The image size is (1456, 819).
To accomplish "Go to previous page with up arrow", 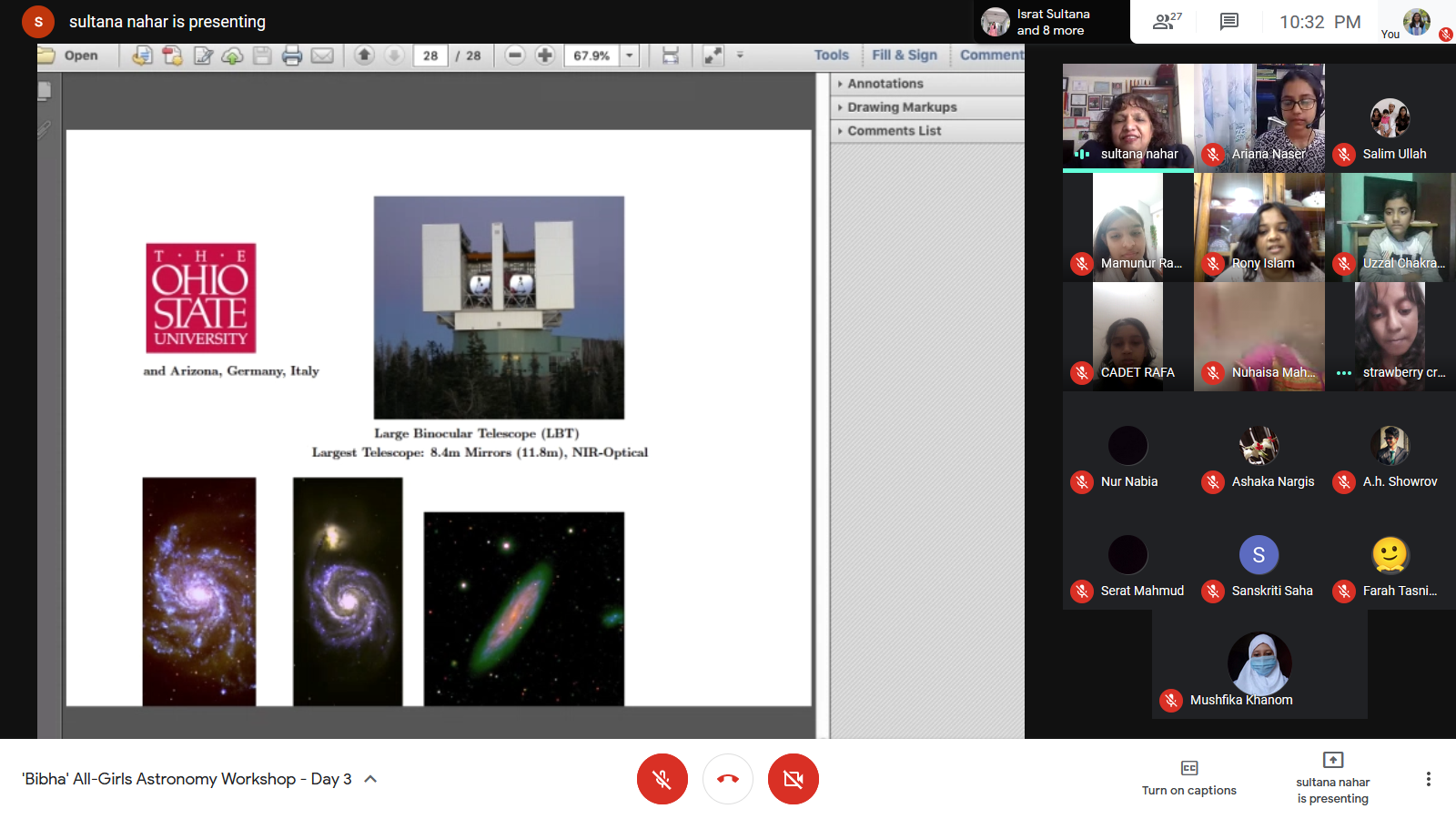I will coord(364,56).
